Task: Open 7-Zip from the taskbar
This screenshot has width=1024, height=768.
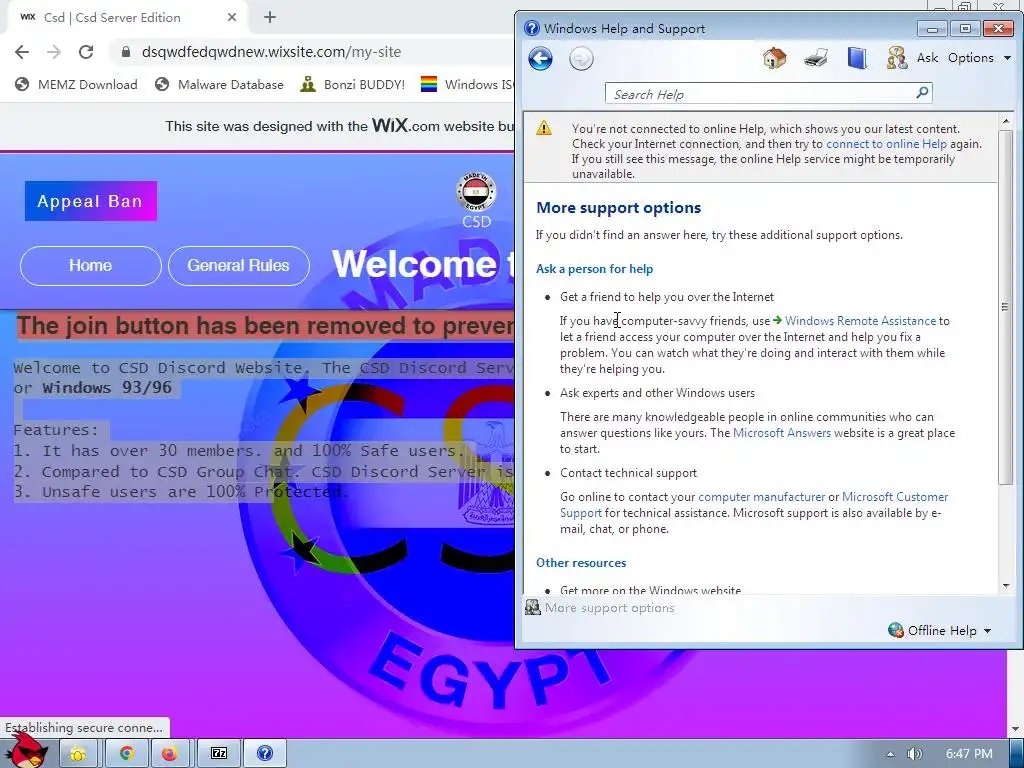Action: pyautogui.click(x=219, y=754)
